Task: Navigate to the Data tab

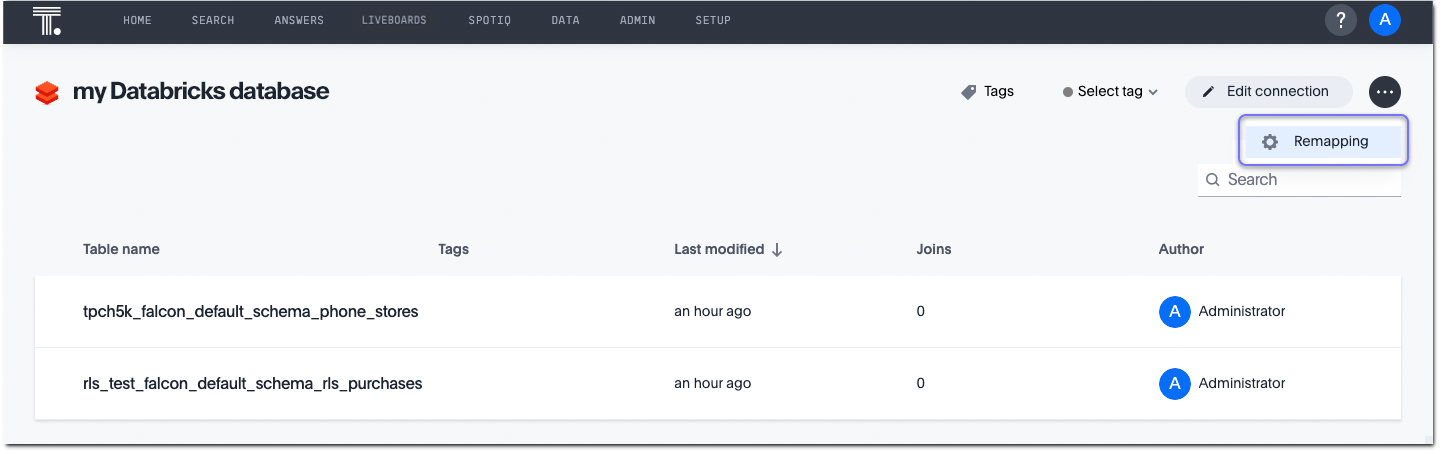Action: point(565,21)
